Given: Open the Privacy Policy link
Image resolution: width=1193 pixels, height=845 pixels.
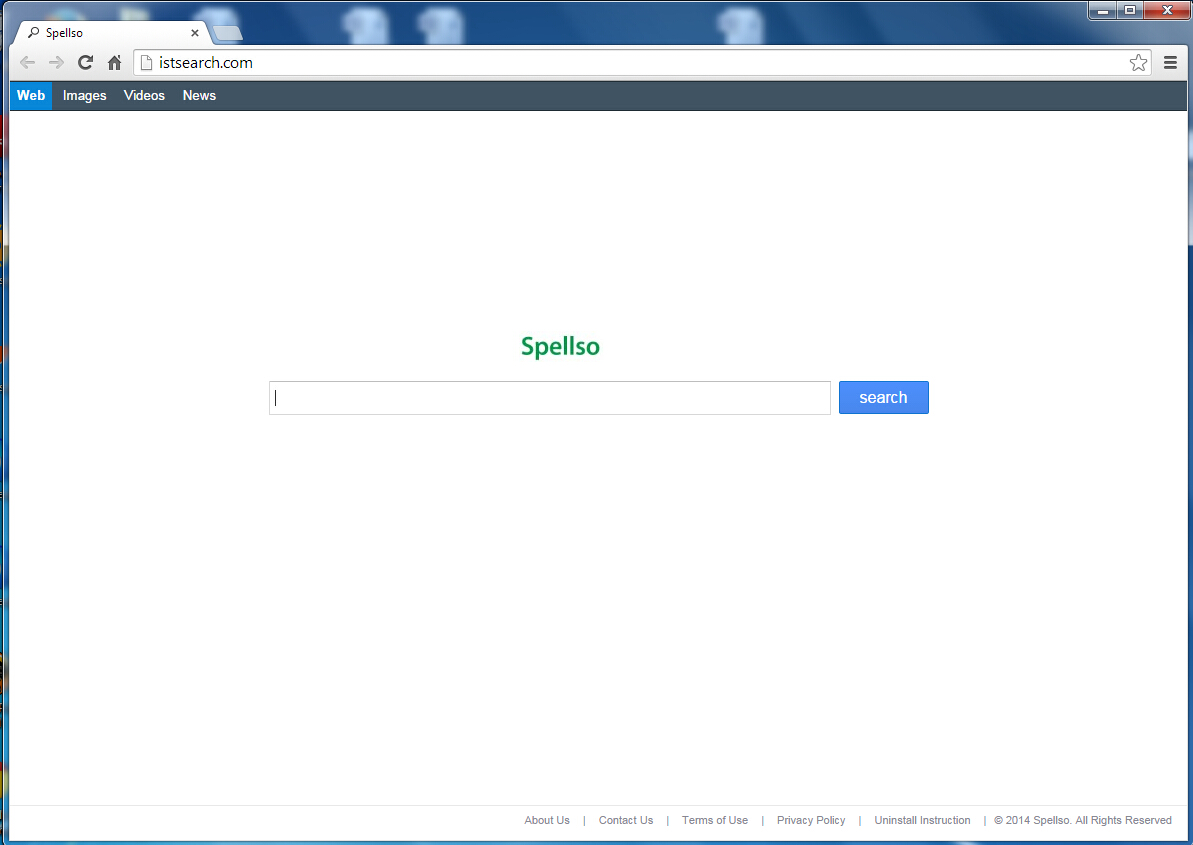Looking at the screenshot, I should click(x=811, y=820).
